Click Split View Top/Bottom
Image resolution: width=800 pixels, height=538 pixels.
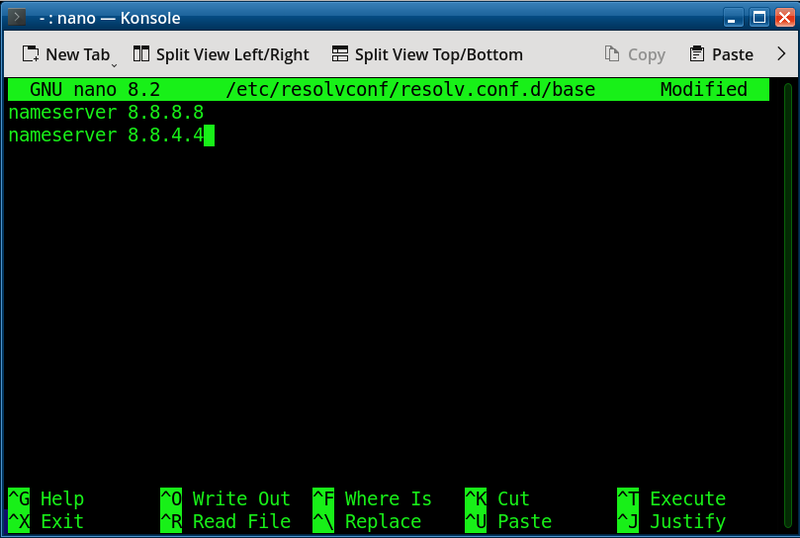427,54
